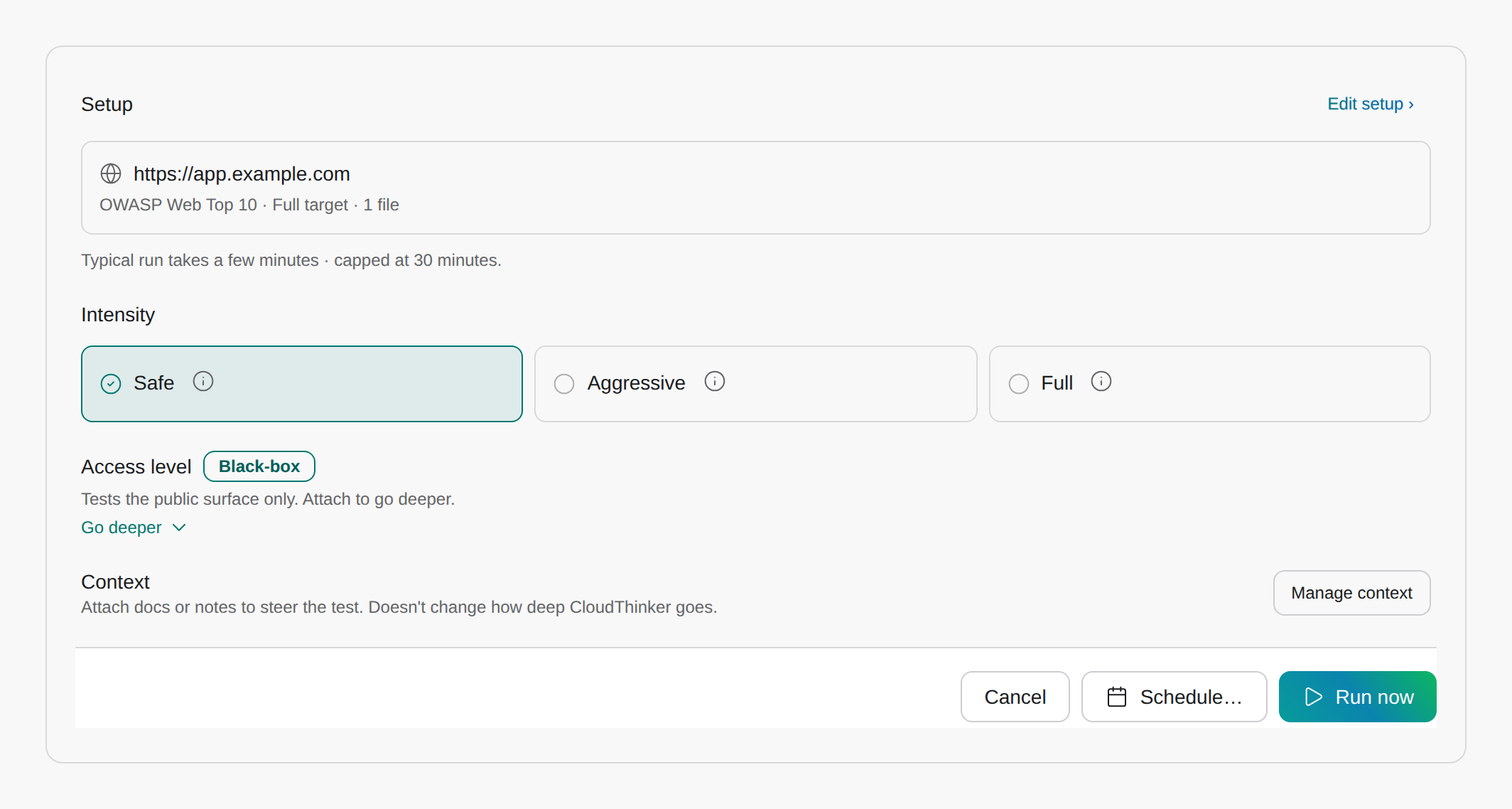Click the 'Attach docs or notes to steer' description
This screenshot has width=1512, height=809.
coord(399,607)
